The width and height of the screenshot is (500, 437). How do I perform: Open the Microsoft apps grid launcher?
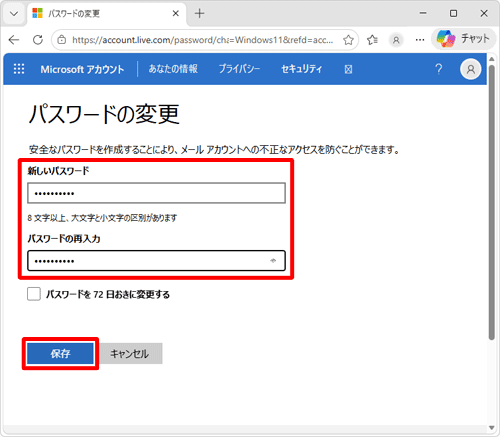[x=19, y=69]
